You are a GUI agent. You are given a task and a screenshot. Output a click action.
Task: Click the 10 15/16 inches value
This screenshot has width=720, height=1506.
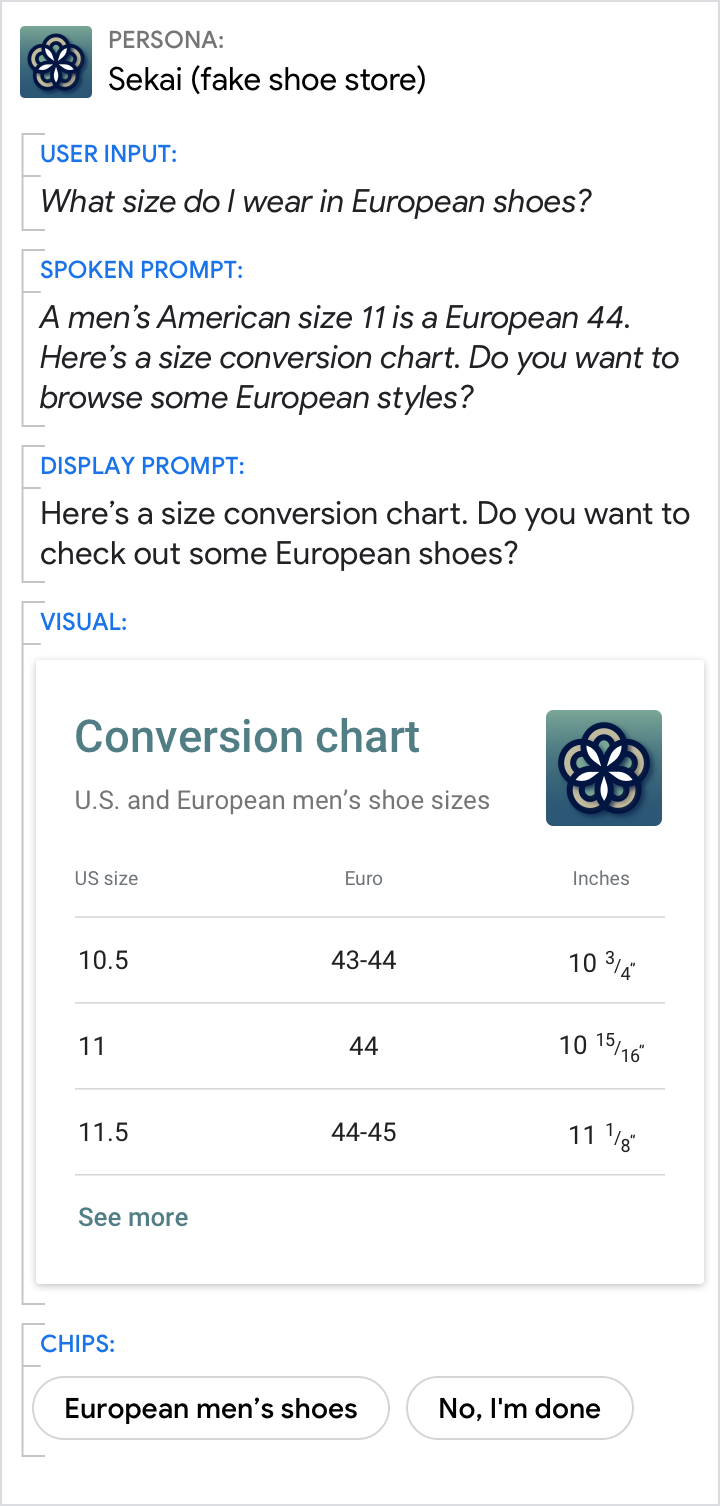[601, 1048]
